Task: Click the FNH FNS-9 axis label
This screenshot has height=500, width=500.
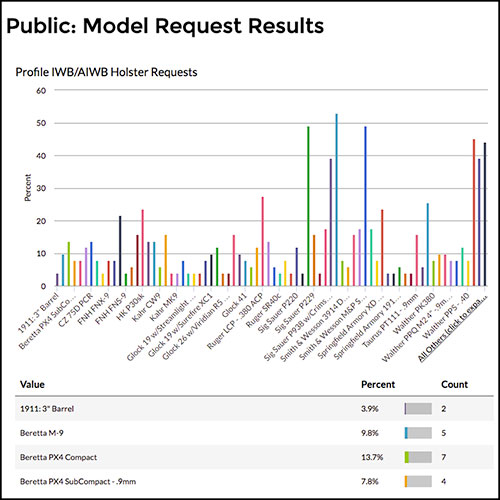Action: tap(111, 309)
